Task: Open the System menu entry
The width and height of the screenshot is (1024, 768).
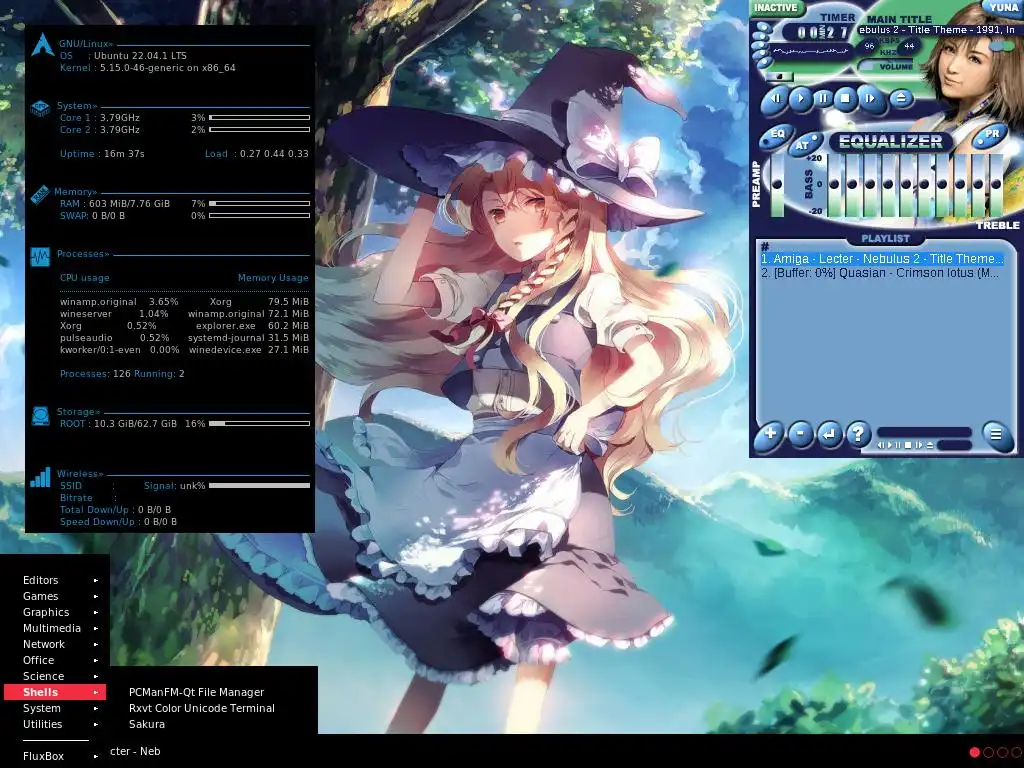Action: (x=55, y=708)
